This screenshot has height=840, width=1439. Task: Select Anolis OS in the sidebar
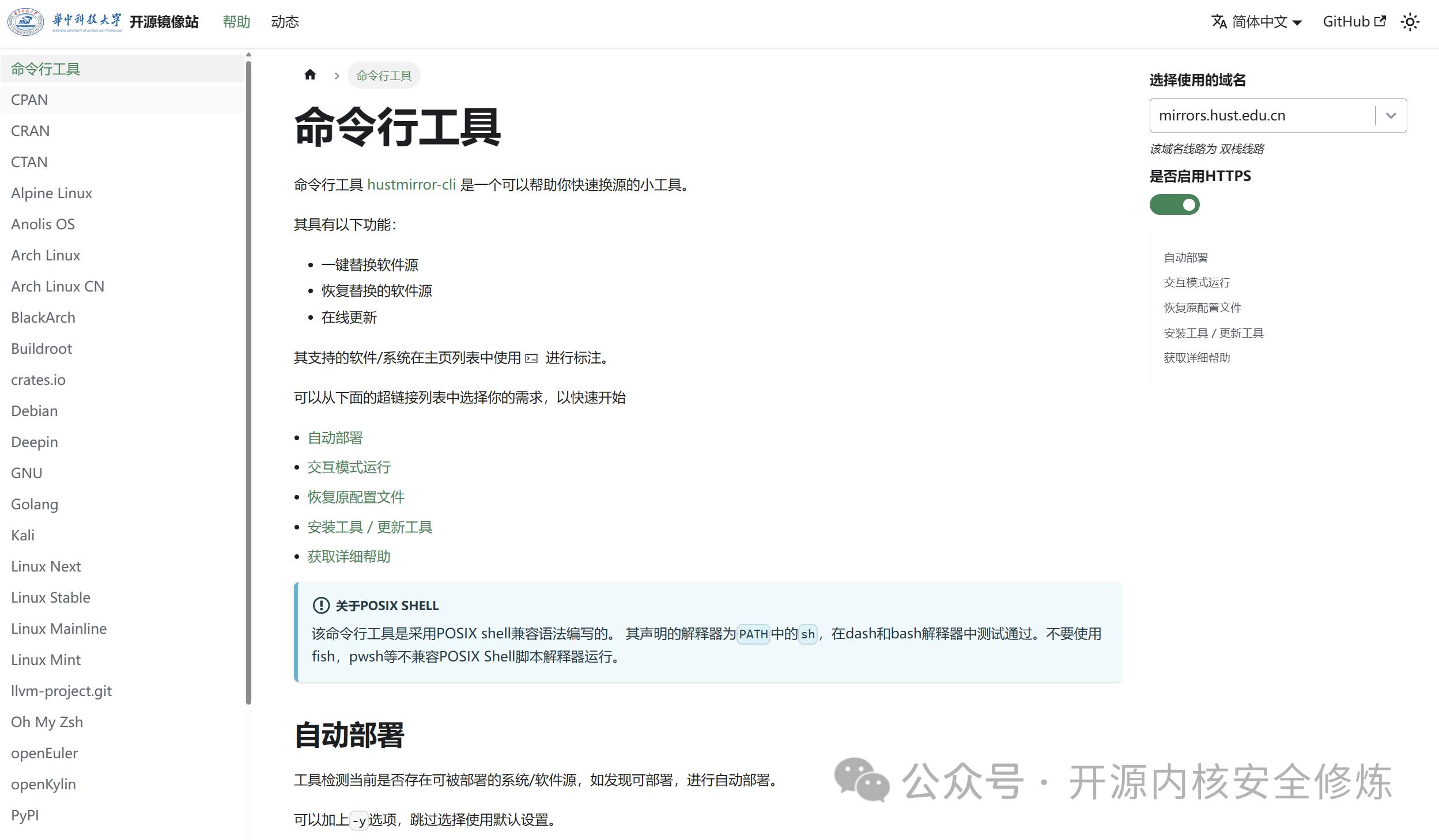tap(122, 224)
